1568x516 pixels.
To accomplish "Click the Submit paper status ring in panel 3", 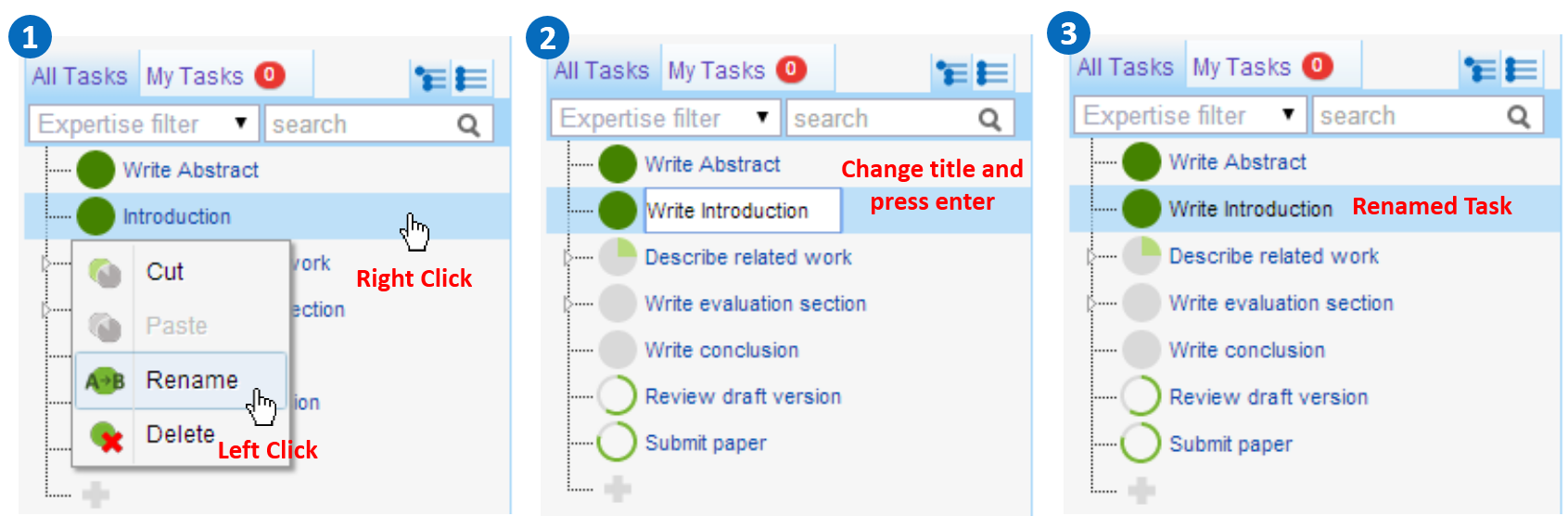I will pos(1141,444).
